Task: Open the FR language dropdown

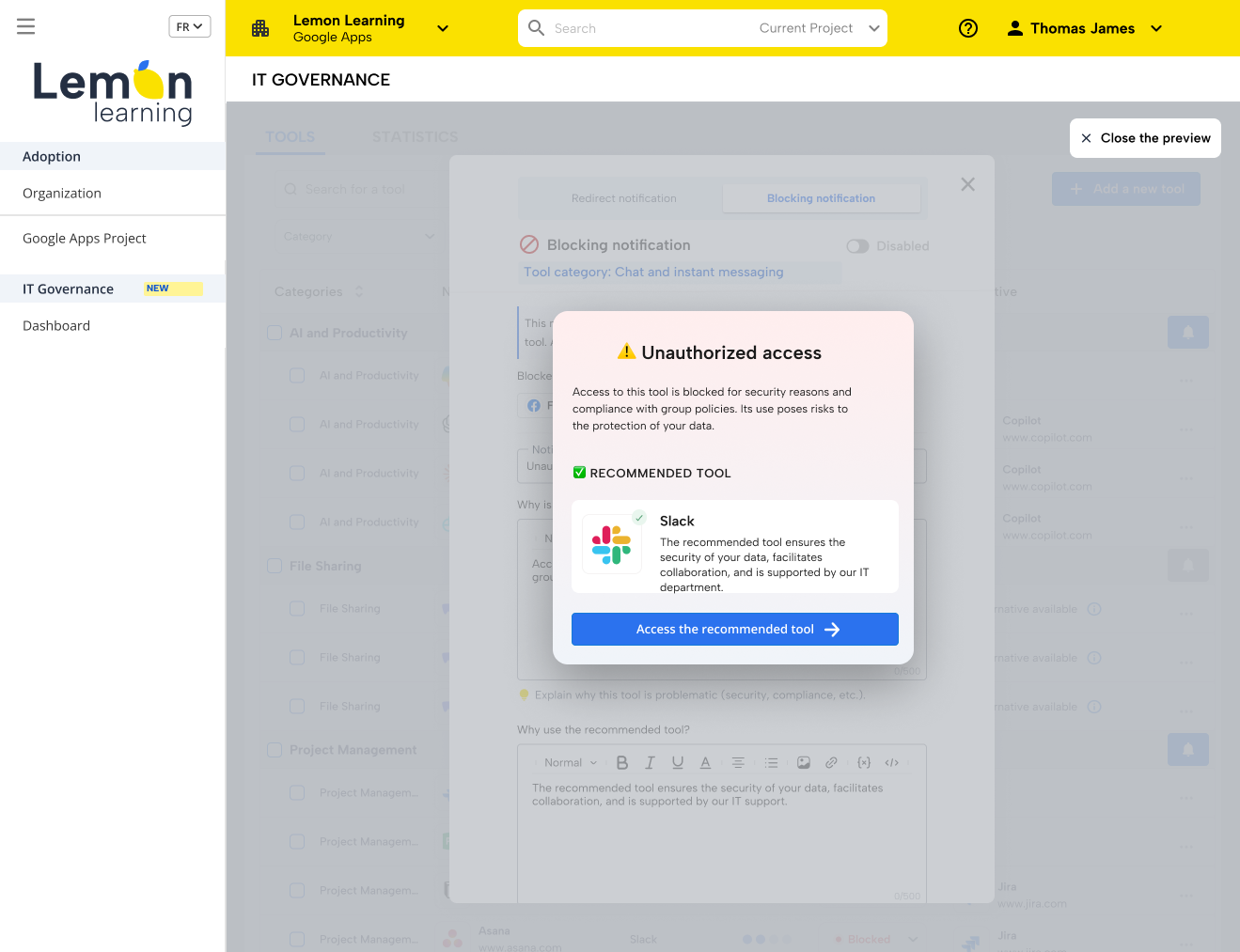Action: tap(189, 26)
